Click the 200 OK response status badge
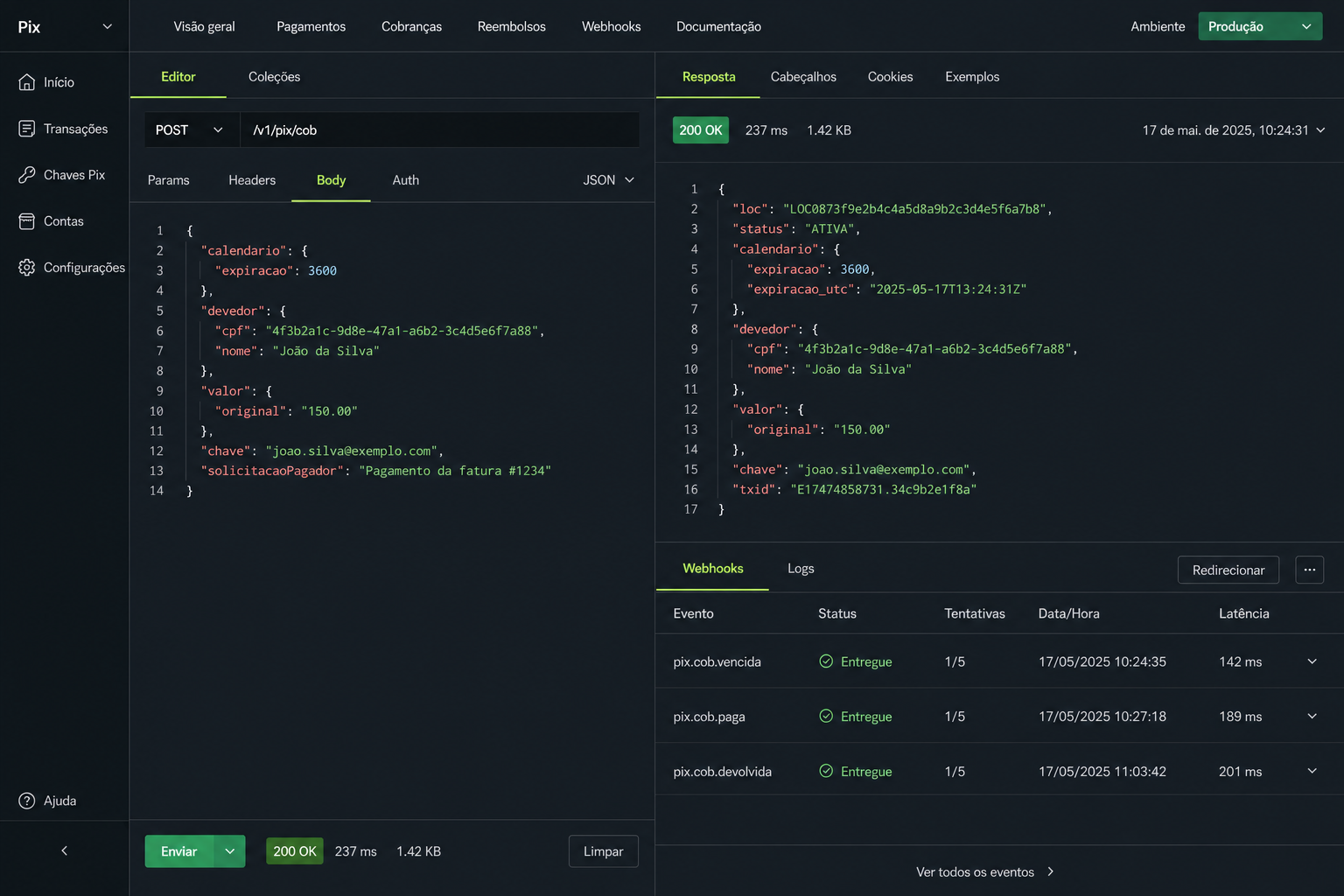The image size is (1344, 896). tap(701, 130)
